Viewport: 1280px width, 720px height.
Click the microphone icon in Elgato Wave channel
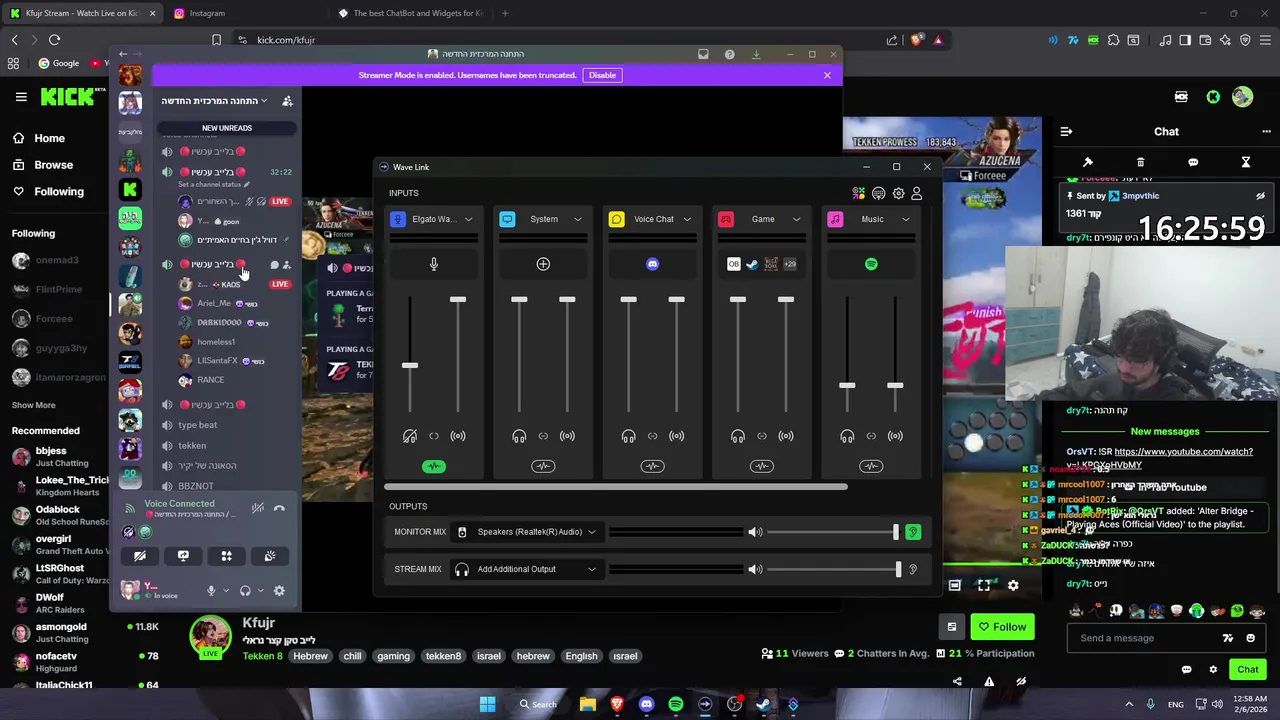tap(434, 264)
